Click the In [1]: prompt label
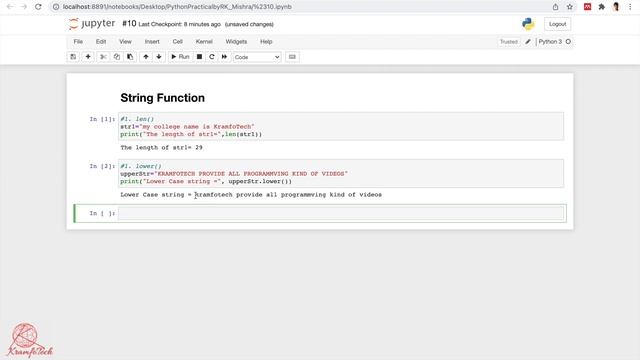The image size is (640, 360). 102,119
